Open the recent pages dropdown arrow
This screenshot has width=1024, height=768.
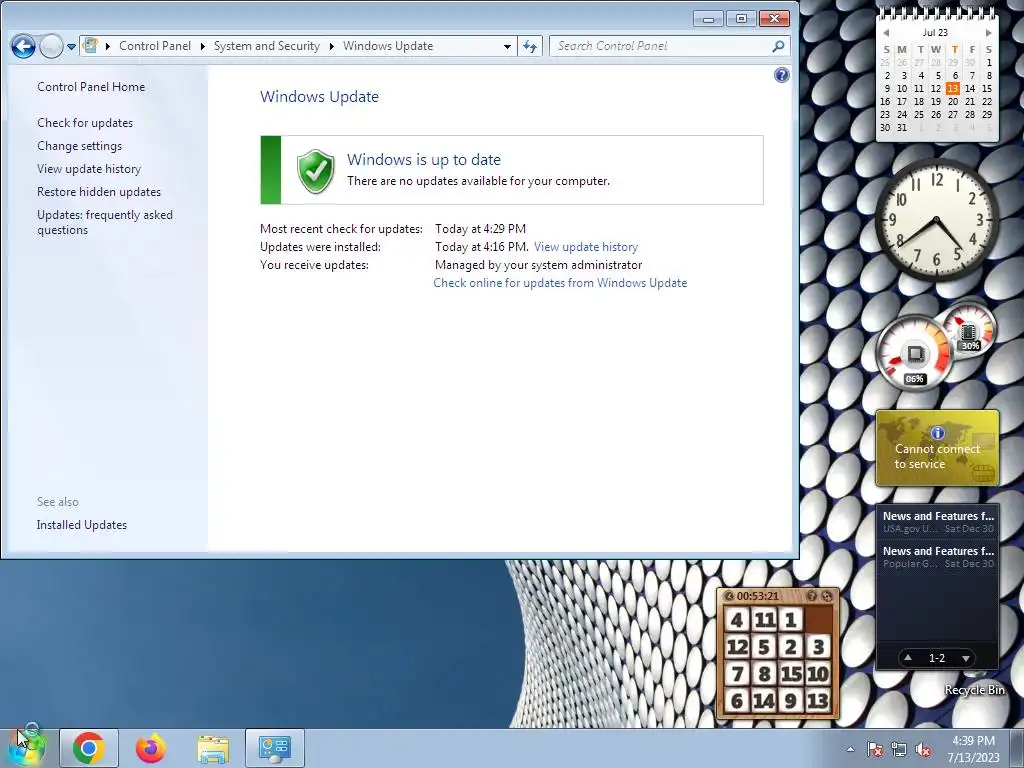(71, 47)
